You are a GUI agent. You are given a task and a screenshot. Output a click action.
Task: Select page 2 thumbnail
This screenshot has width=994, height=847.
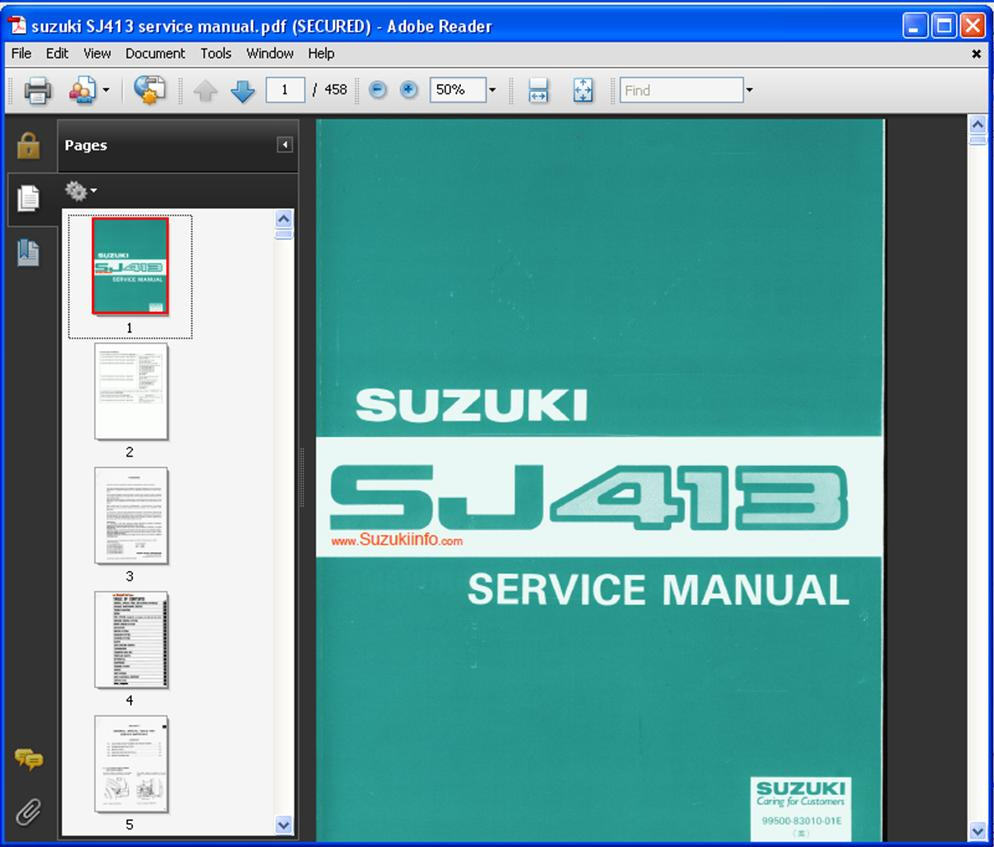click(x=131, y=391)
